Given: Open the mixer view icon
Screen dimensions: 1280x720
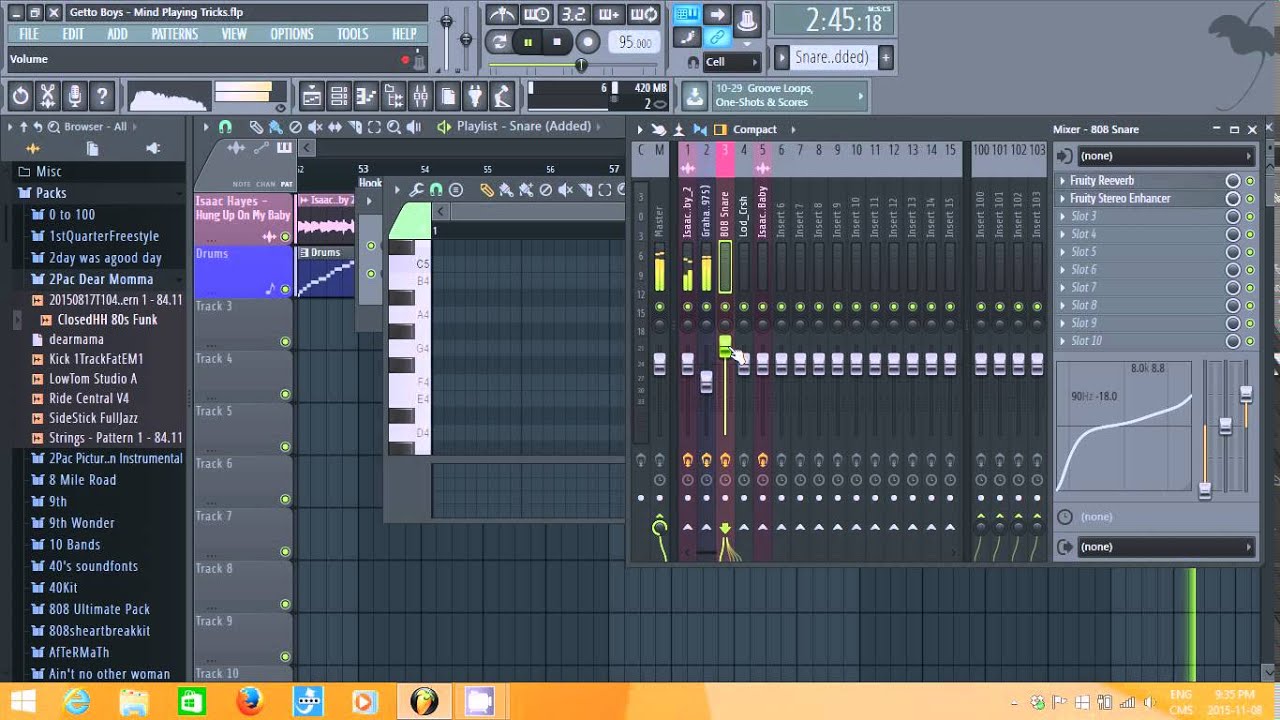Looking at the screenshot, I should coord(421,96).
